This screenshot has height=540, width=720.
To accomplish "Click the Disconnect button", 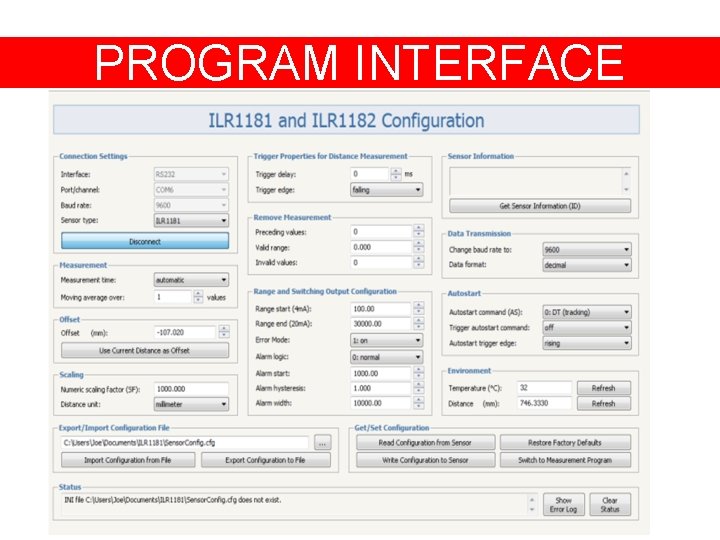I will [x=145, y=241].
